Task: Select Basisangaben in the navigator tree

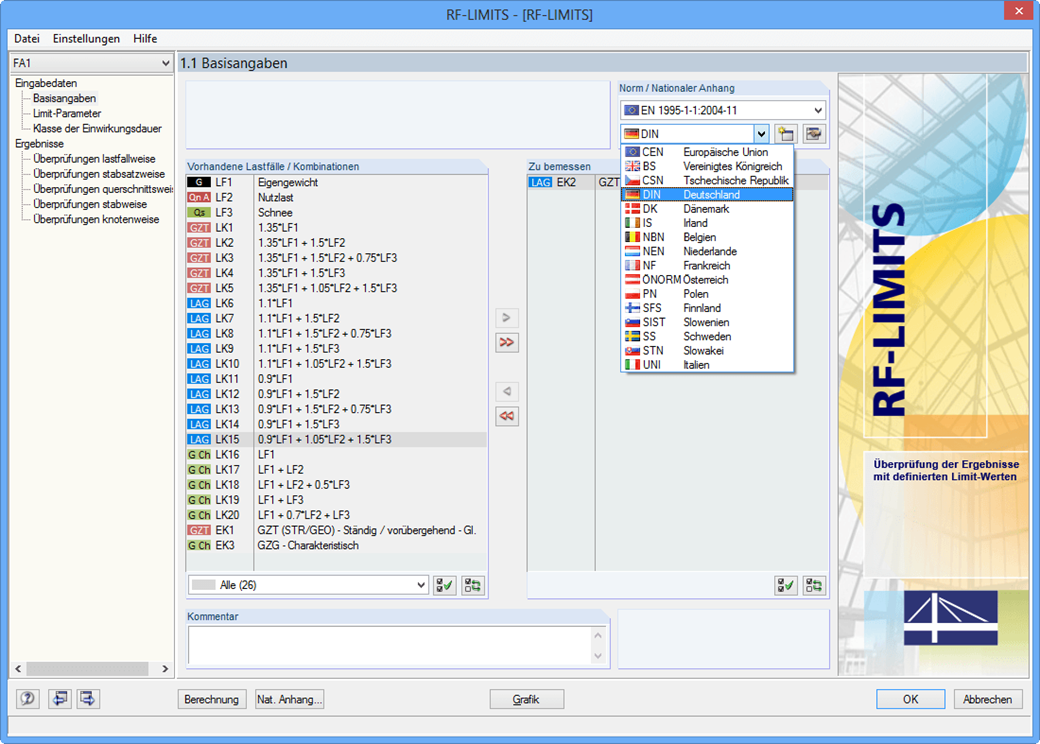Action: tap(64, 98)
